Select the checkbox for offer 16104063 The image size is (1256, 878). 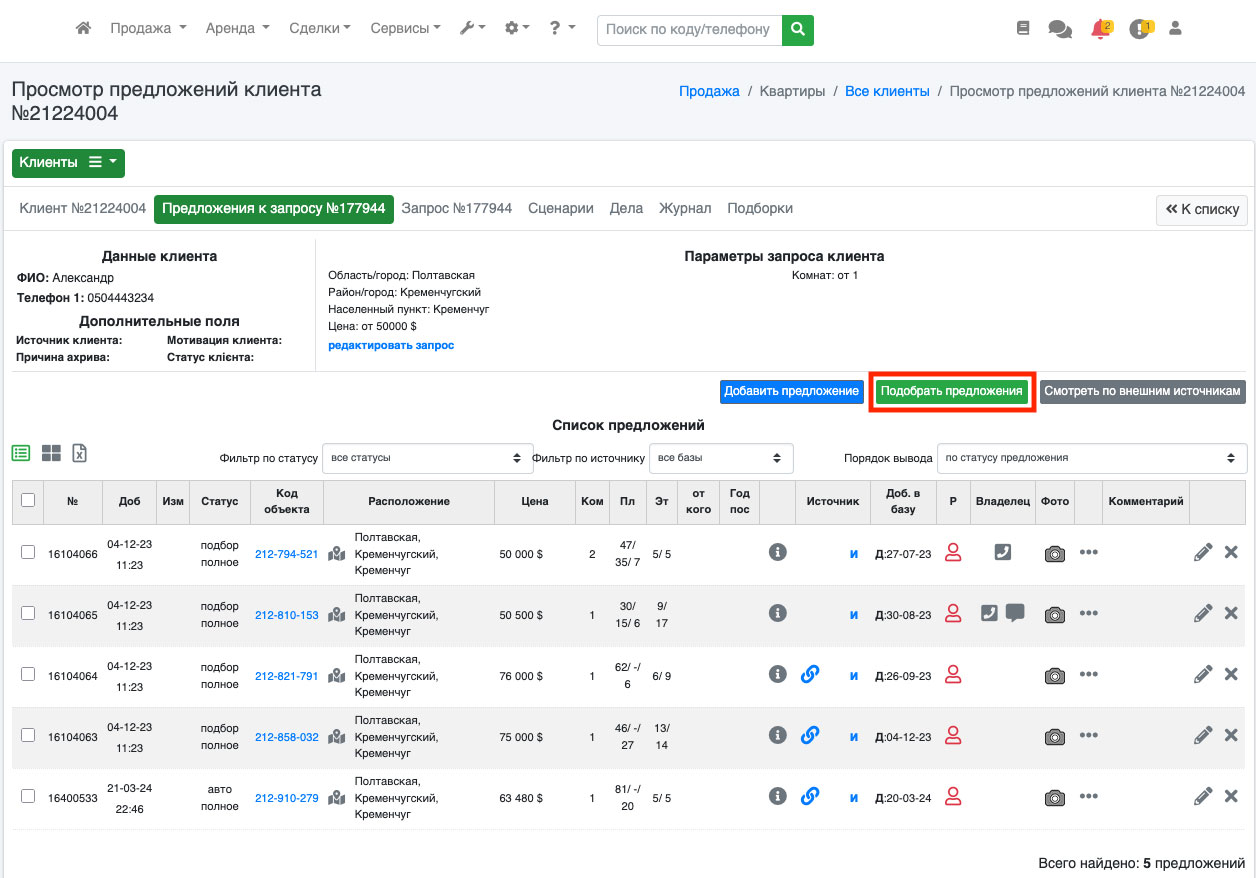28,735
